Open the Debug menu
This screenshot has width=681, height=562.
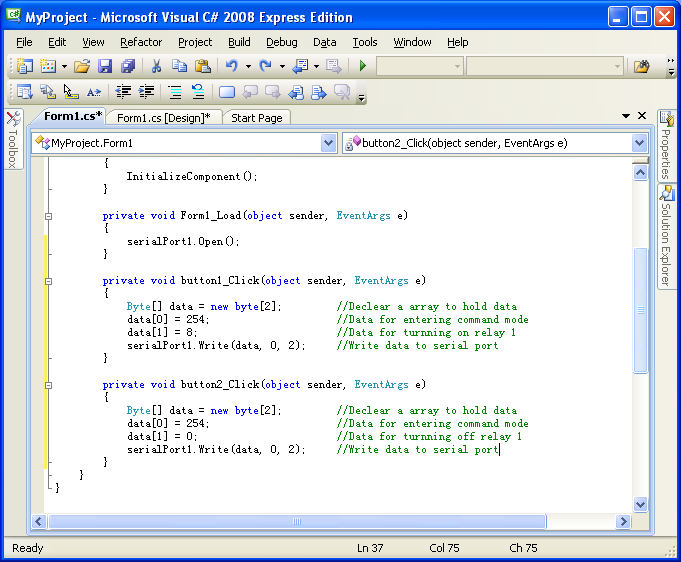click(x=282, y=42)
